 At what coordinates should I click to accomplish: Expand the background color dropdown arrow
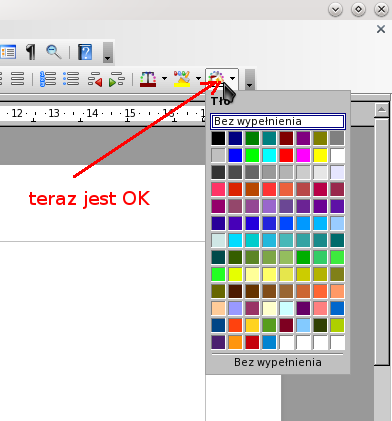(x=232, y=79)
